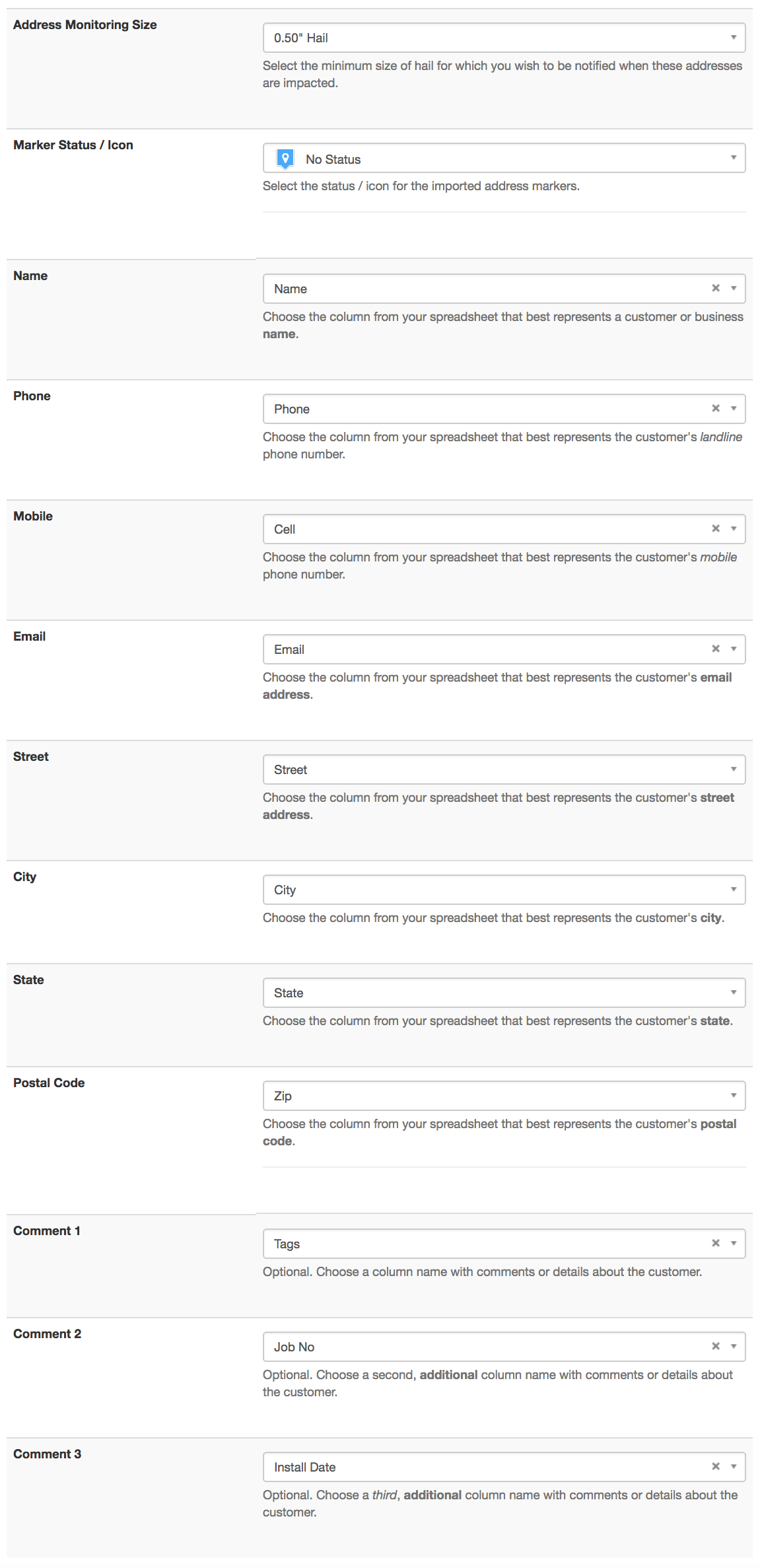The height and width of the screenshot is (1568, 762).
Task: Clear the Job No selection
Action: point(715,1346)
